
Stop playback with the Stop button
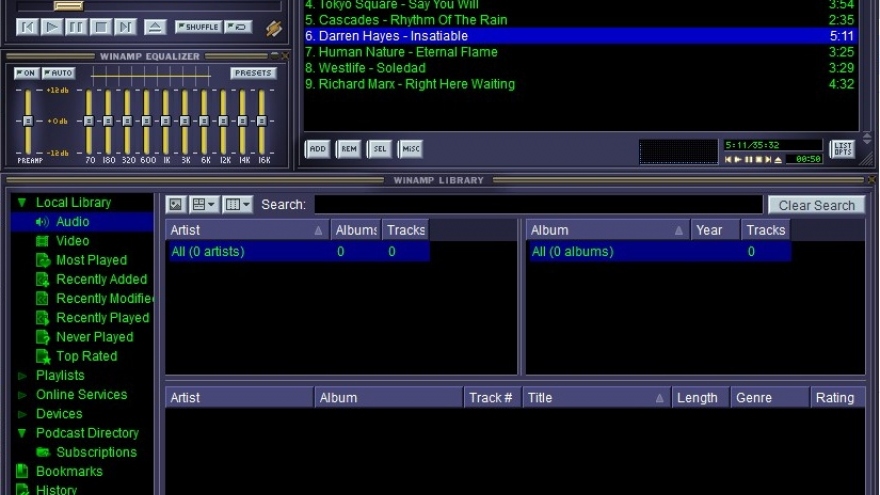[101, 27]
